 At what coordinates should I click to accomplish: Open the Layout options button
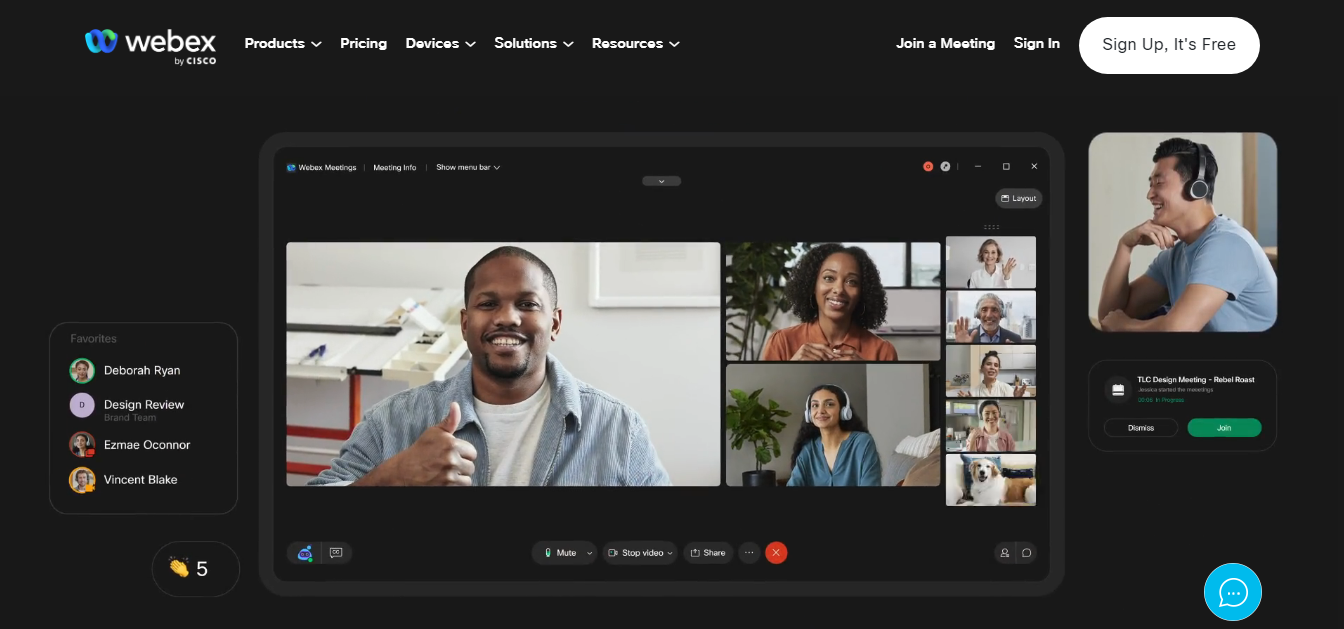pos(1019,198)
